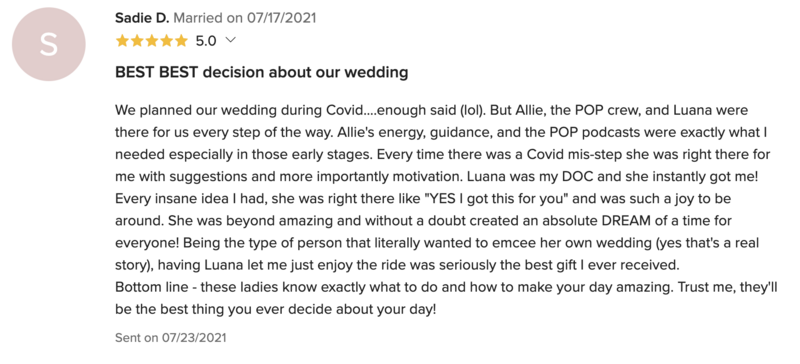Click the final line ending about your day!

pyautogui.click(x=276, y=309)
